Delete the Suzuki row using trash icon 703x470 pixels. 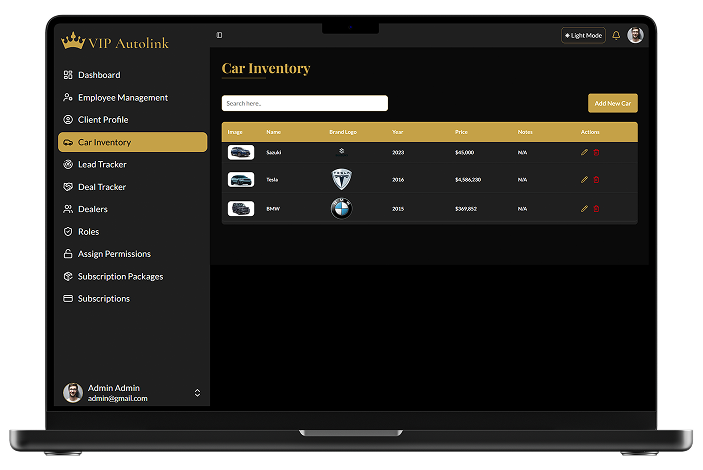coord(597,152)
